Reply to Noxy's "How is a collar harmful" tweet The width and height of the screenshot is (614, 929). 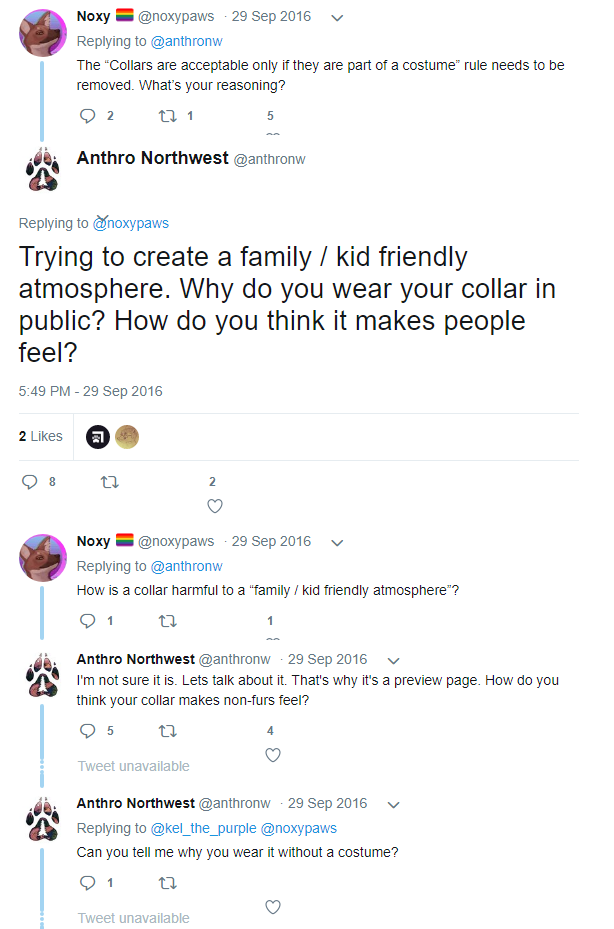(87, 621)
